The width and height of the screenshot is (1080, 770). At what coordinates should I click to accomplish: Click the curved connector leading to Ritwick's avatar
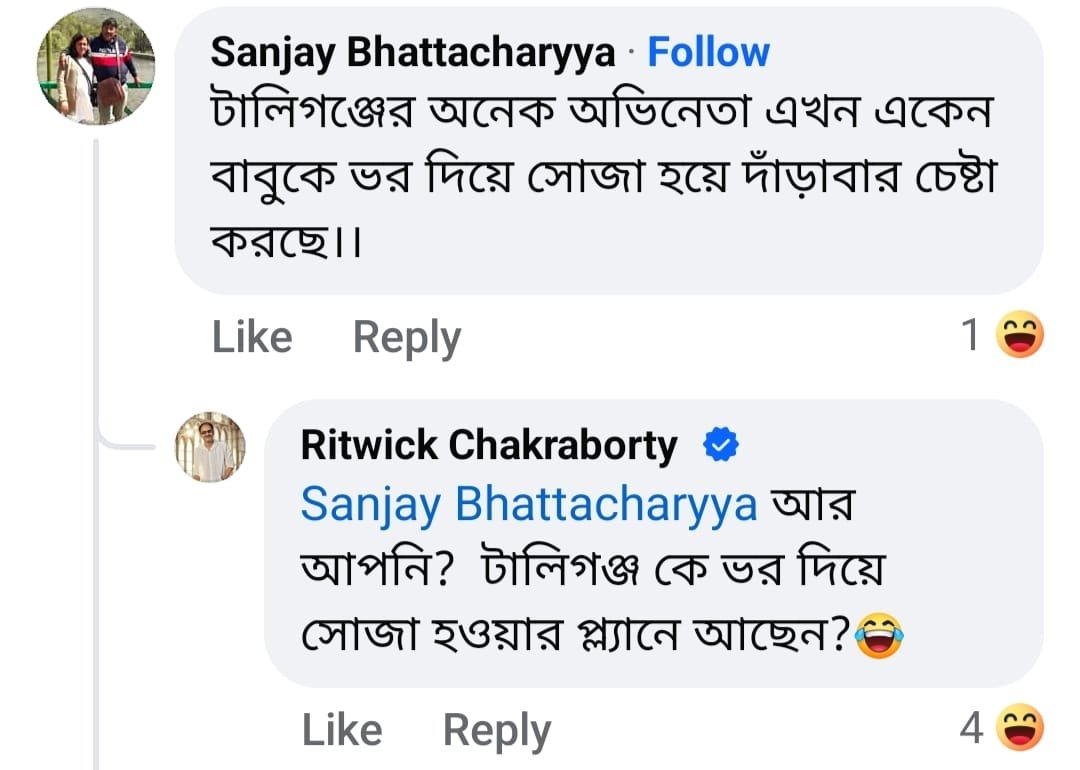[x=130, y=444]
